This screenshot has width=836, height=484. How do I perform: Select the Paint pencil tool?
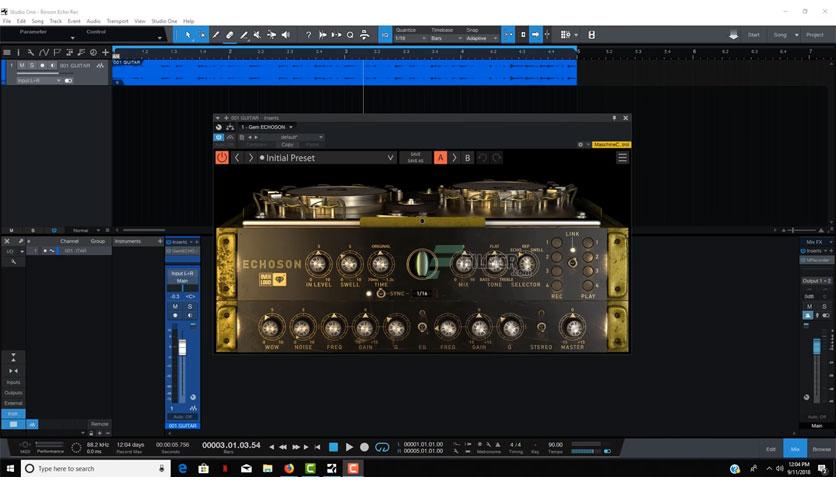click(244, 35)
